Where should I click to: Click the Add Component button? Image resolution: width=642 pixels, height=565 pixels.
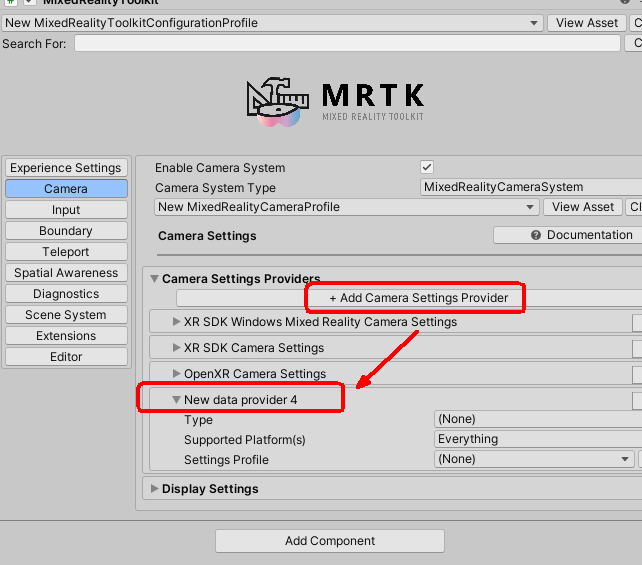pyautogui.click(x=330, y=541)
